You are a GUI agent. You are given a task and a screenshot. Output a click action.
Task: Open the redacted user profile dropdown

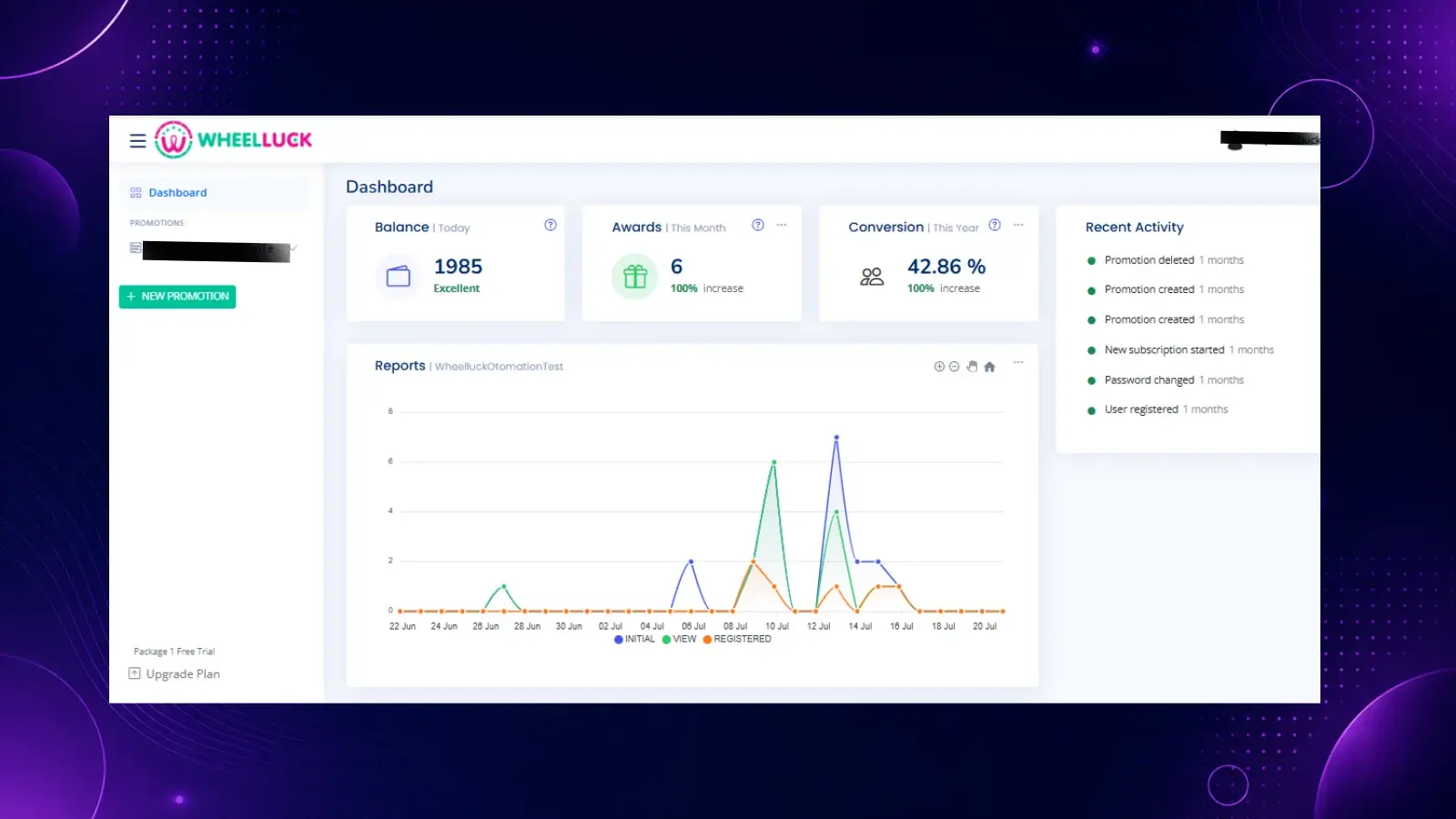point(1270,140)
